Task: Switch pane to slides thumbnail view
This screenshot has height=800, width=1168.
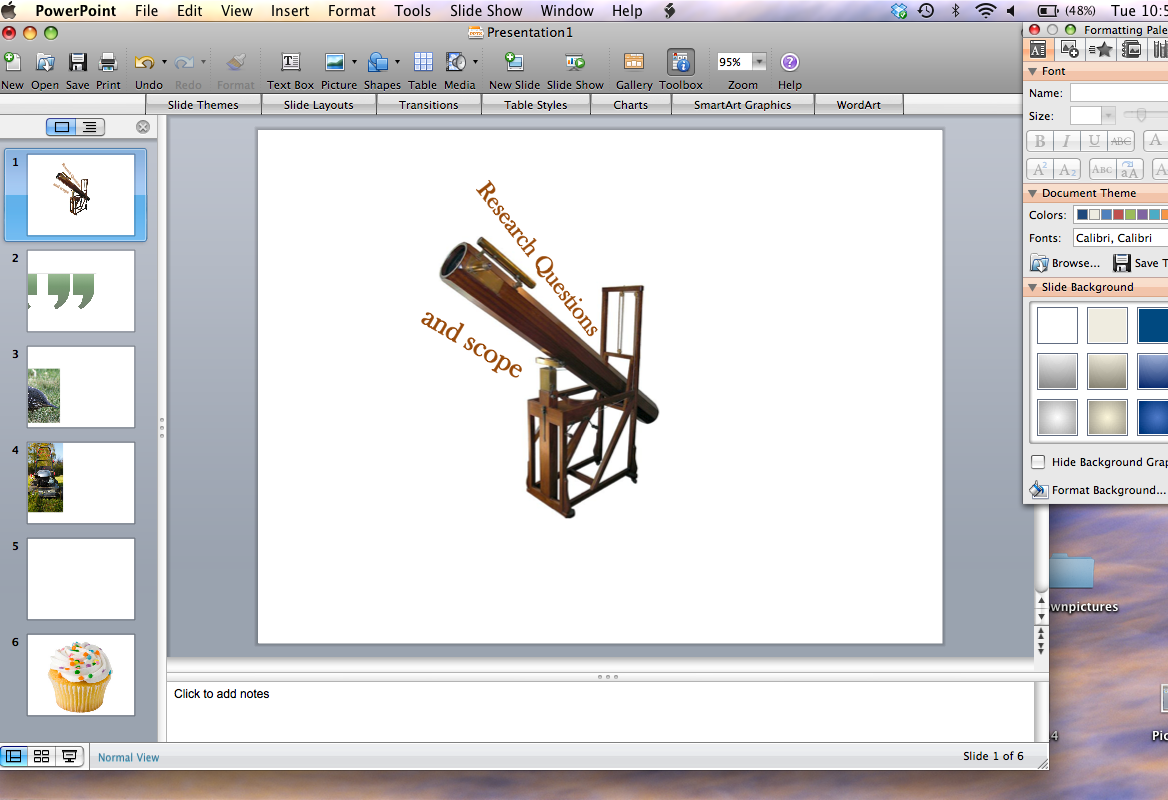Action: tap(61, 127)
